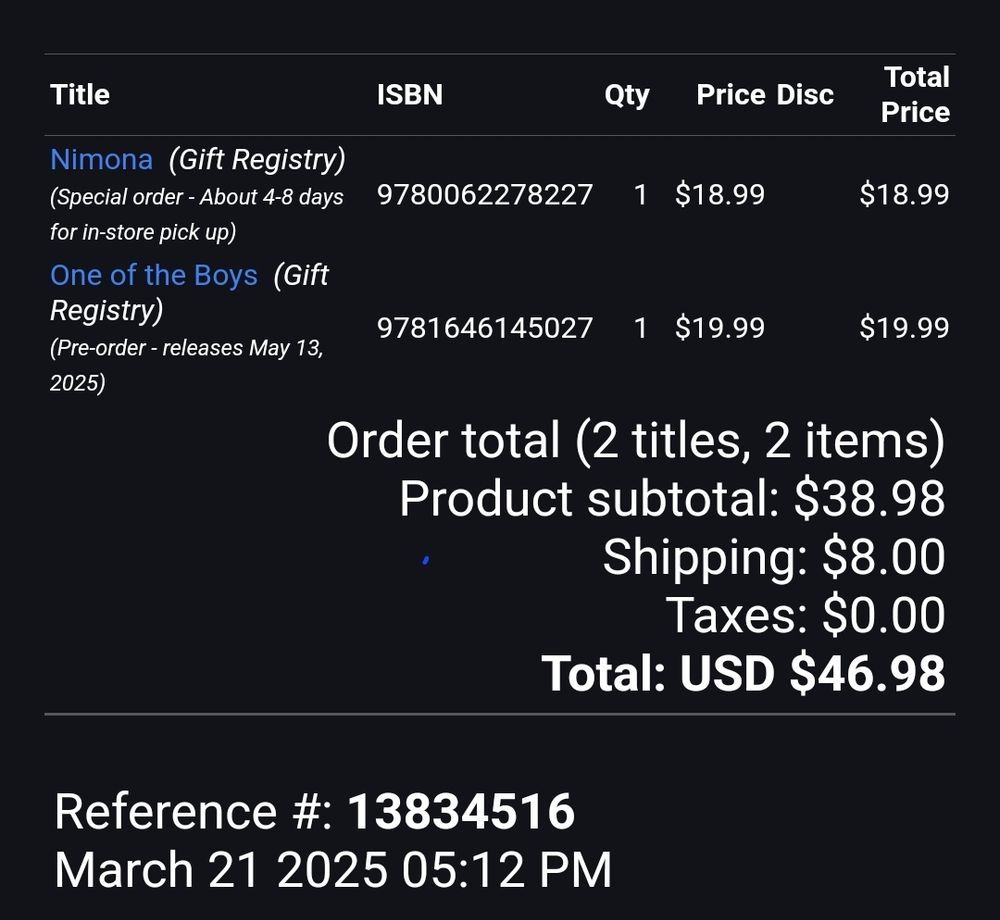The width and height of the screenshot is (1000, 920).
Task: Click the Taxes $0.00 line
Action: pyautogui.click(x=805, y=615)
